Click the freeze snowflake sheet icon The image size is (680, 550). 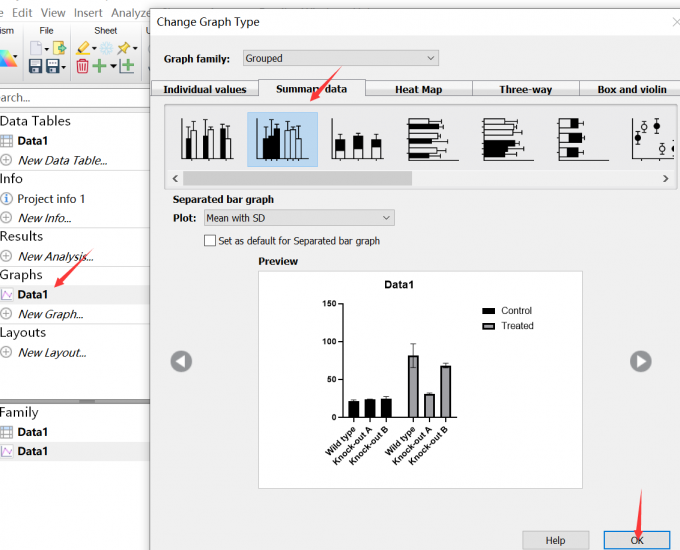tap(105, 48)
